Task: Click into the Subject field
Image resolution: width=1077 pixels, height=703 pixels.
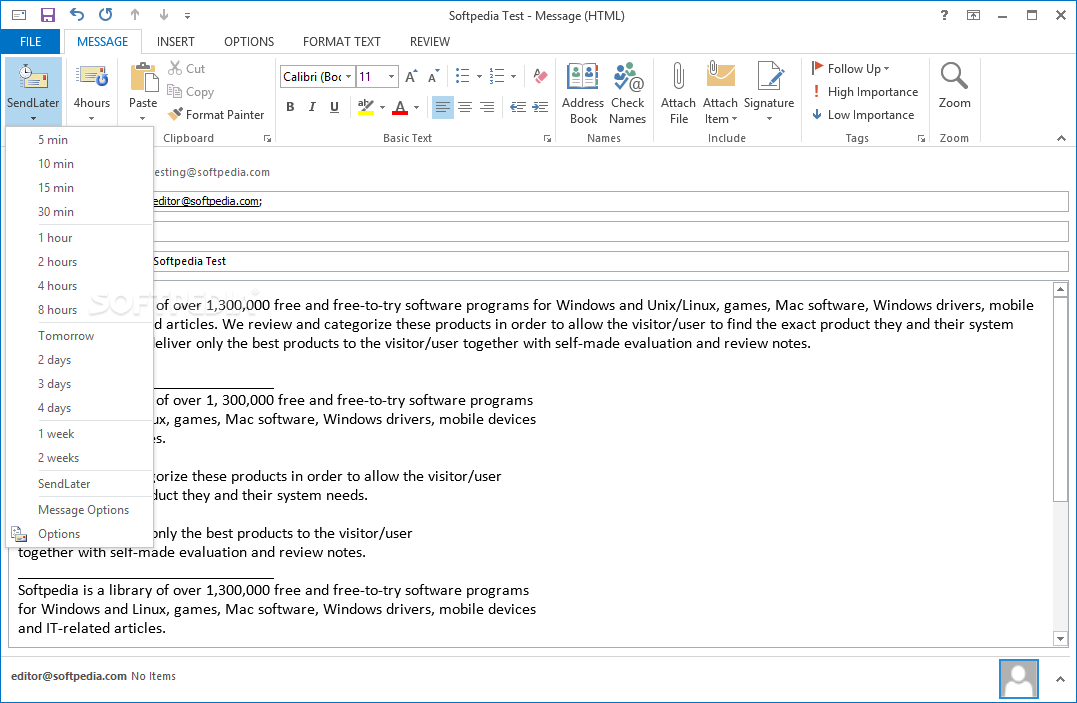Action: tap(610, 261)
